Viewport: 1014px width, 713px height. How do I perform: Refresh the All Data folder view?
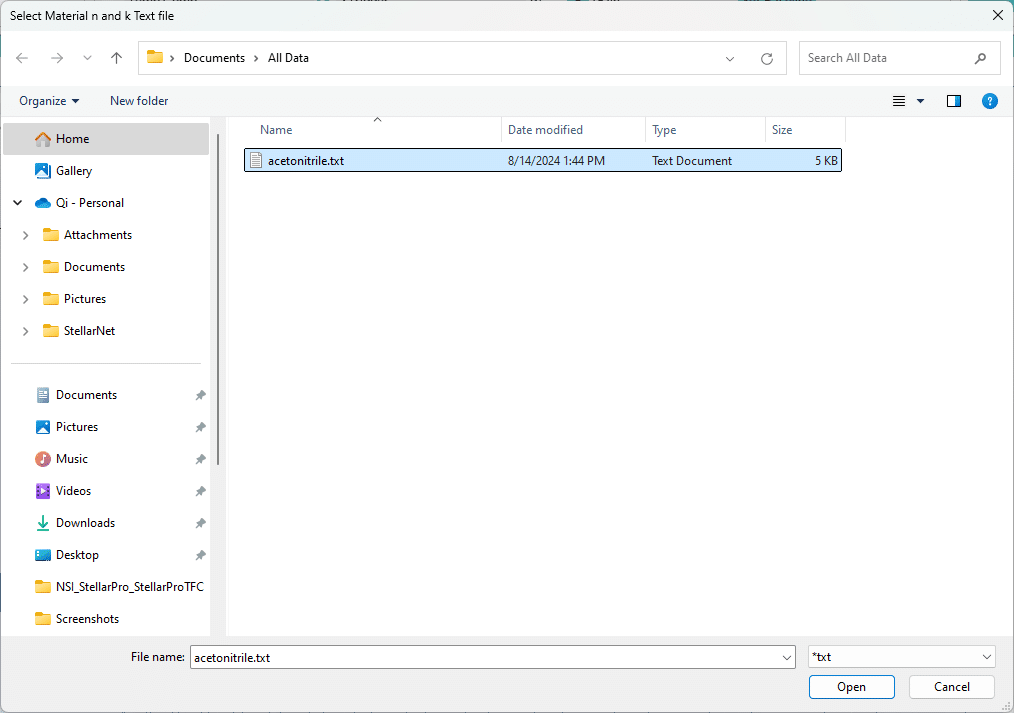click(767, 58)
